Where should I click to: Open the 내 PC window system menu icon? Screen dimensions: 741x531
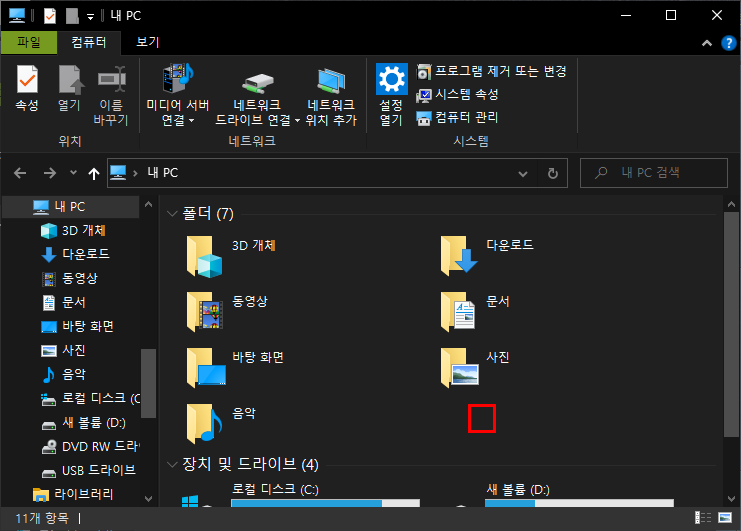pyautogui.click(x=17, y=16)
